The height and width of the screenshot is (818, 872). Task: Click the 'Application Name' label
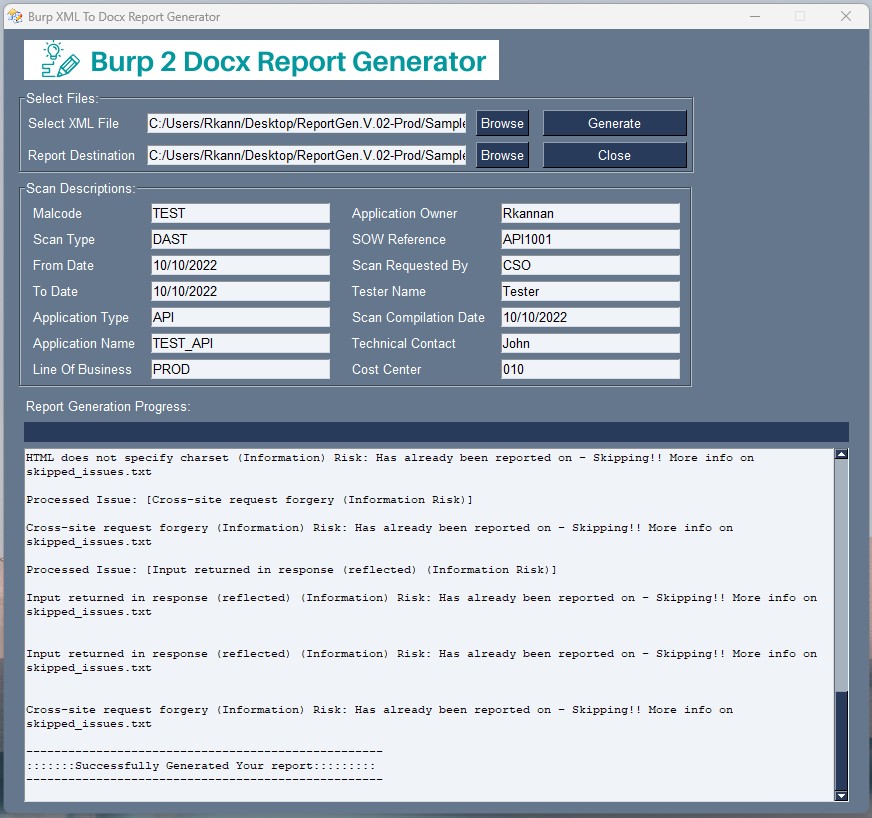83,344
